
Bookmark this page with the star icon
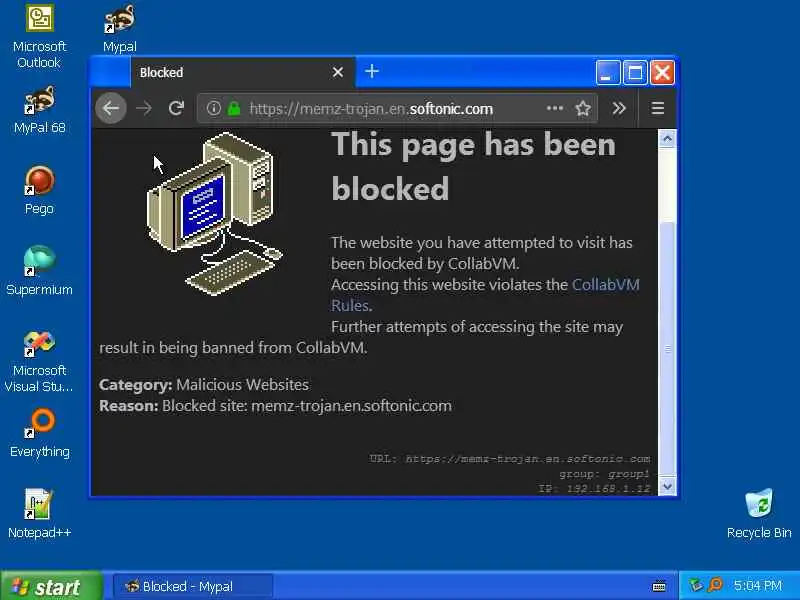pyautogui.click(x=583, y=108)
